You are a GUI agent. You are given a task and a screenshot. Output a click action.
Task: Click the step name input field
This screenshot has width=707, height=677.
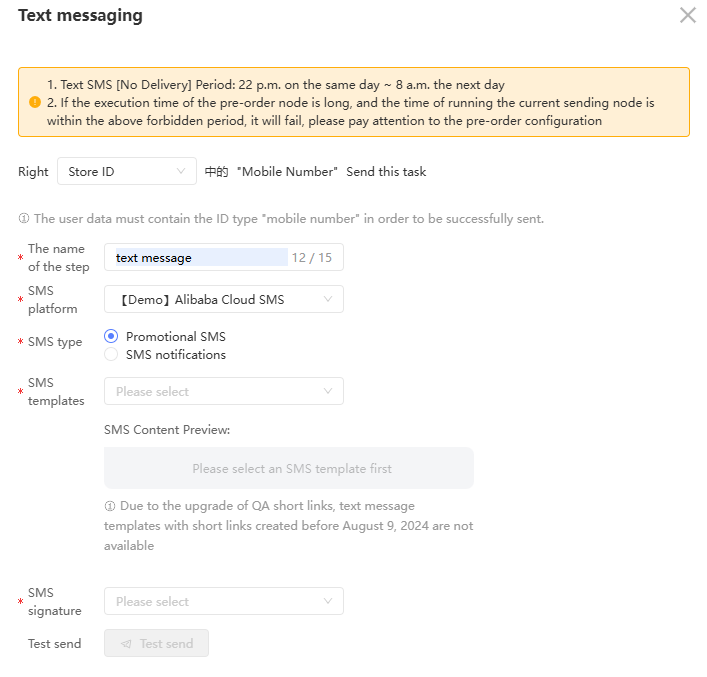pyautogui.click(x=200, y=257)
